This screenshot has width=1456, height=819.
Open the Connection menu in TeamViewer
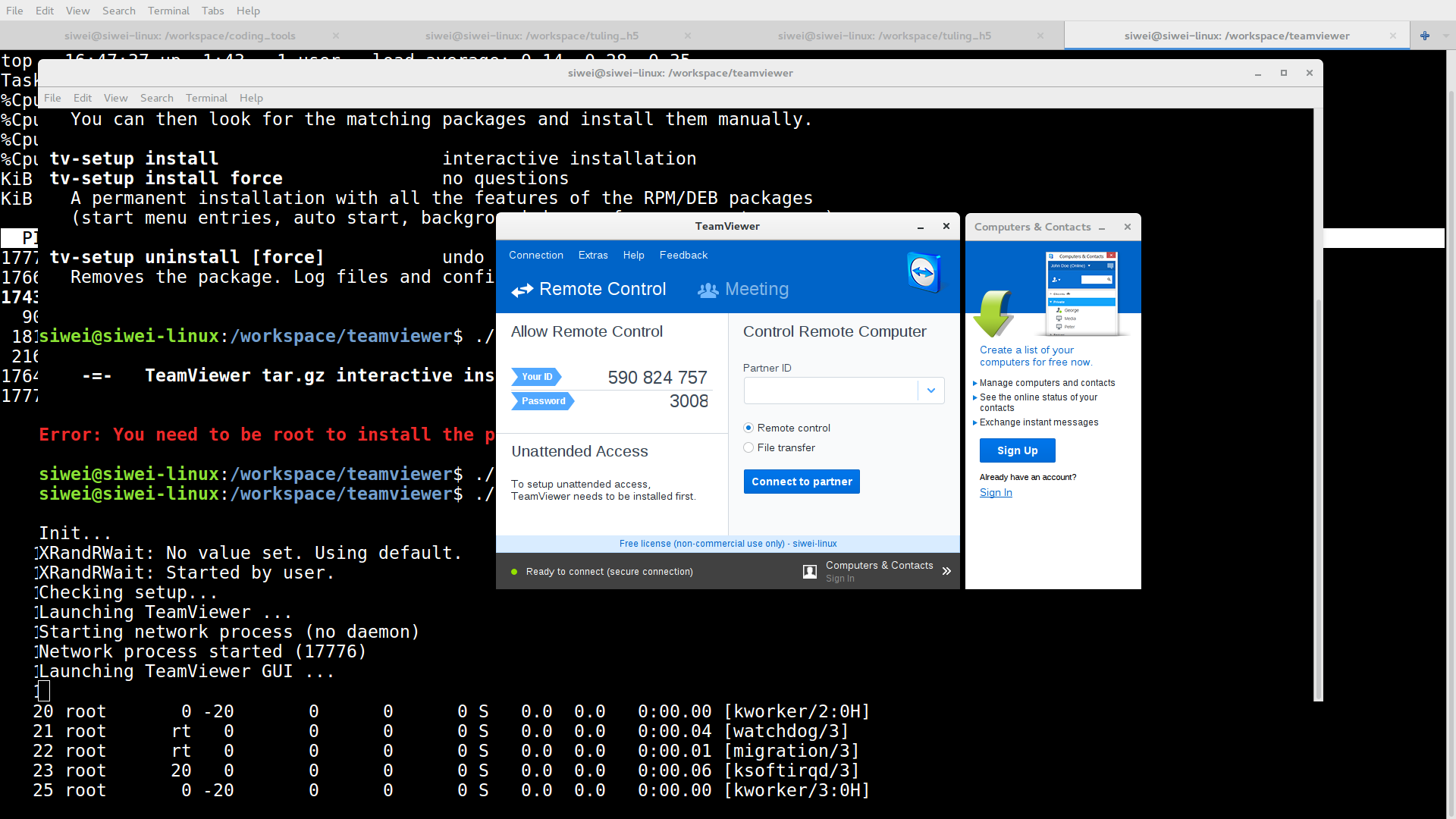pyautogui.click(x=536, y=256)
